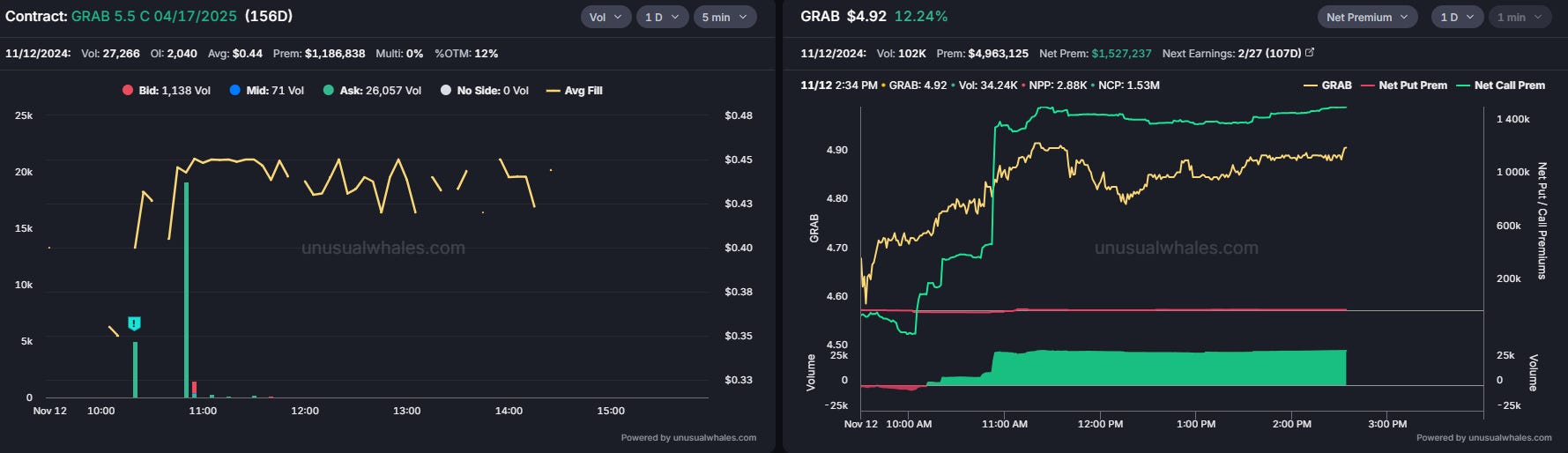The width and height of the screenshot is (1568, 453).
Task: Click the tall green ask volume bar before 11:00
Action: [x=186, y=290]
